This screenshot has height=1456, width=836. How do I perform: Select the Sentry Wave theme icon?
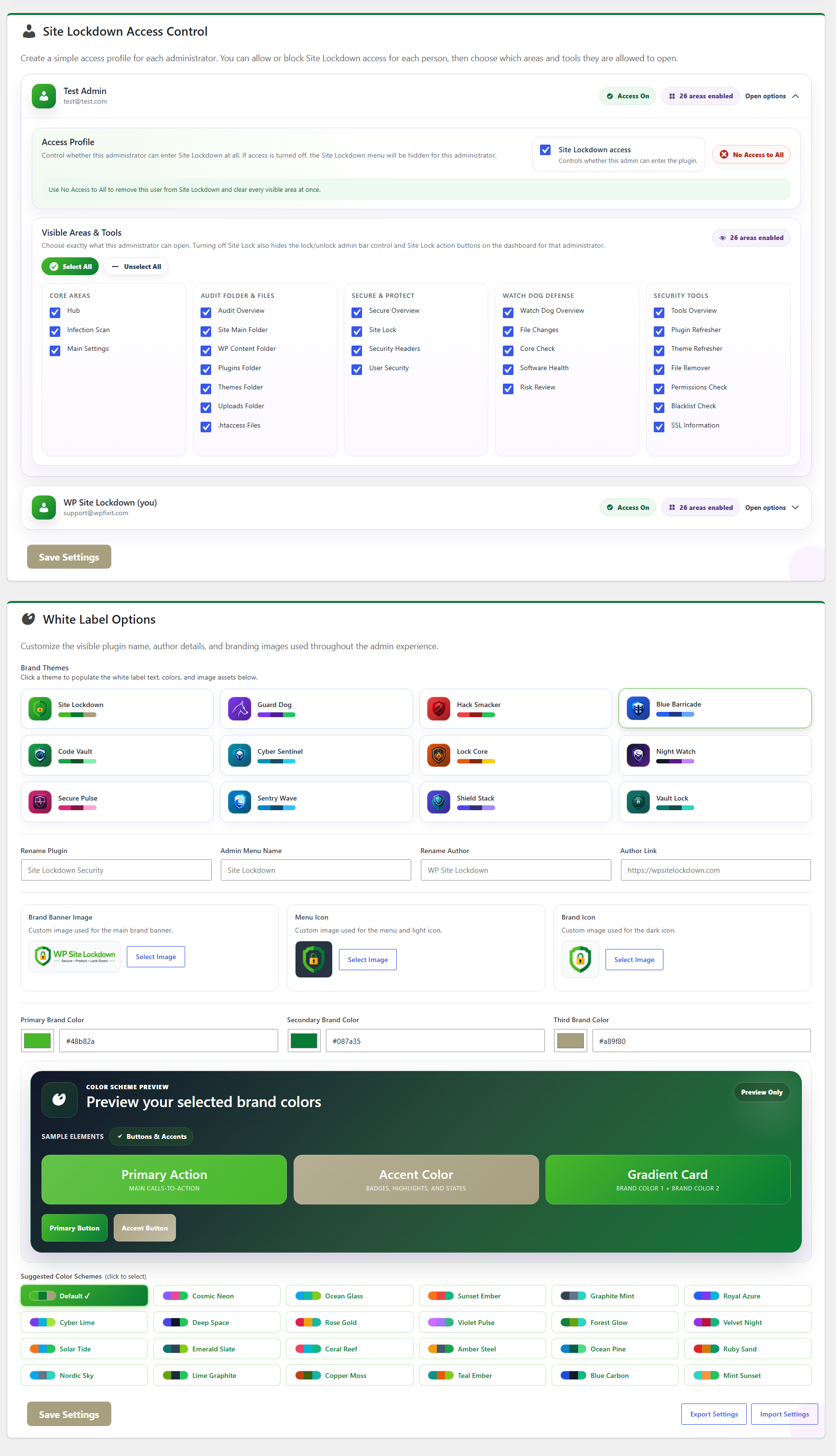click(240, 802)
